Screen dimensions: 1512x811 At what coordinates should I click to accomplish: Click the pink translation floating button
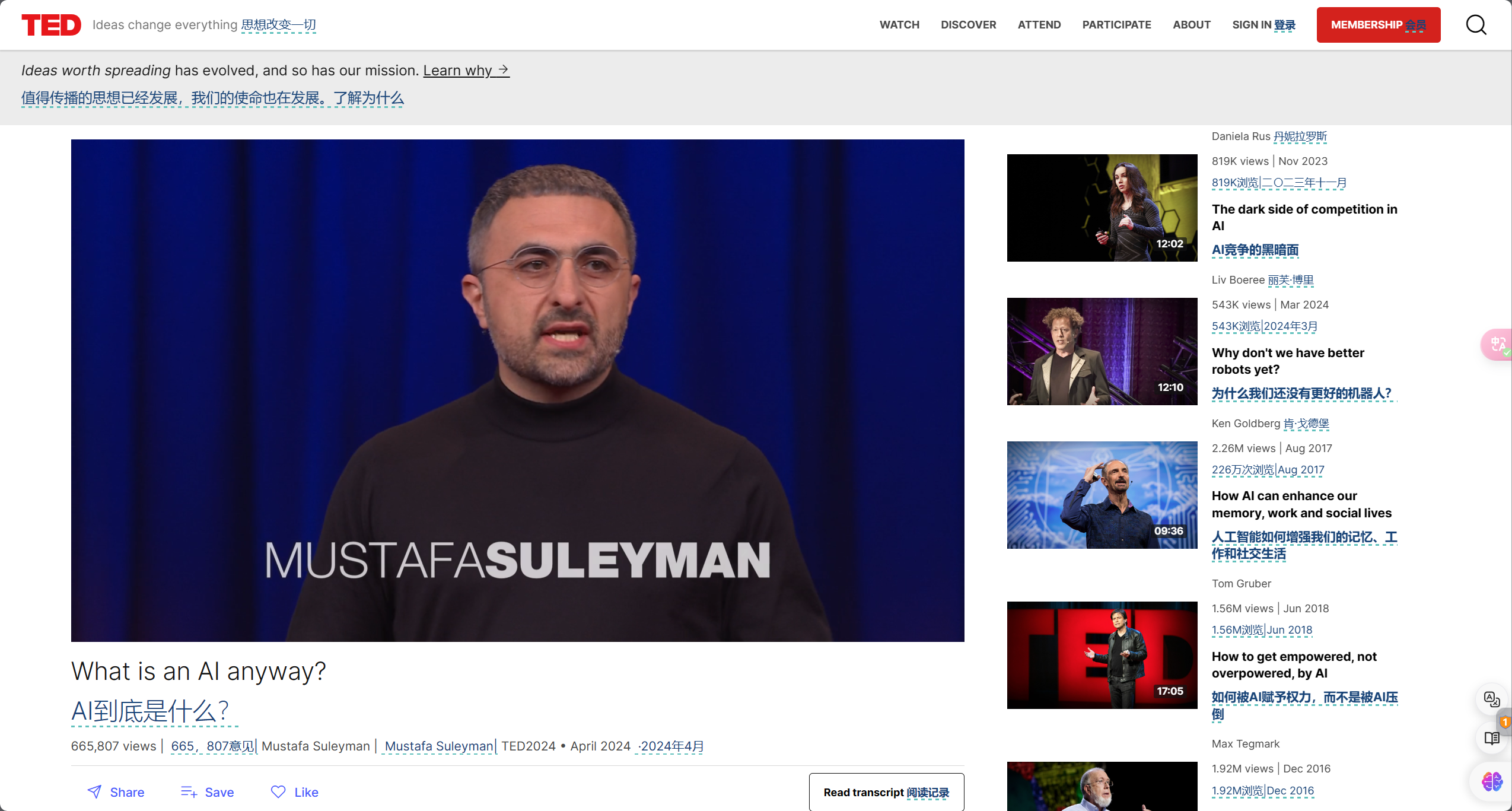1497,344
